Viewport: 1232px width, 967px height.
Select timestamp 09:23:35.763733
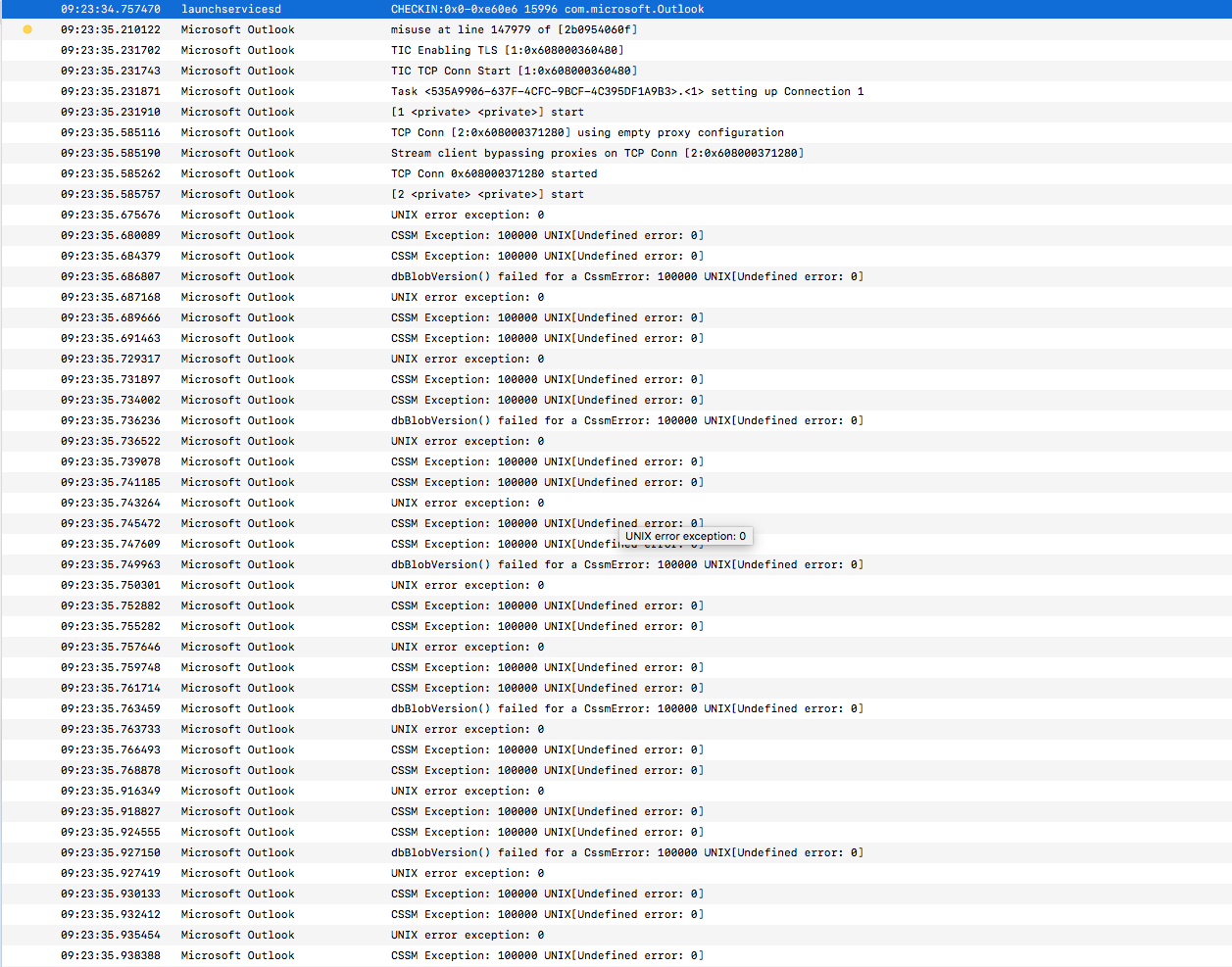pos(111,729)
